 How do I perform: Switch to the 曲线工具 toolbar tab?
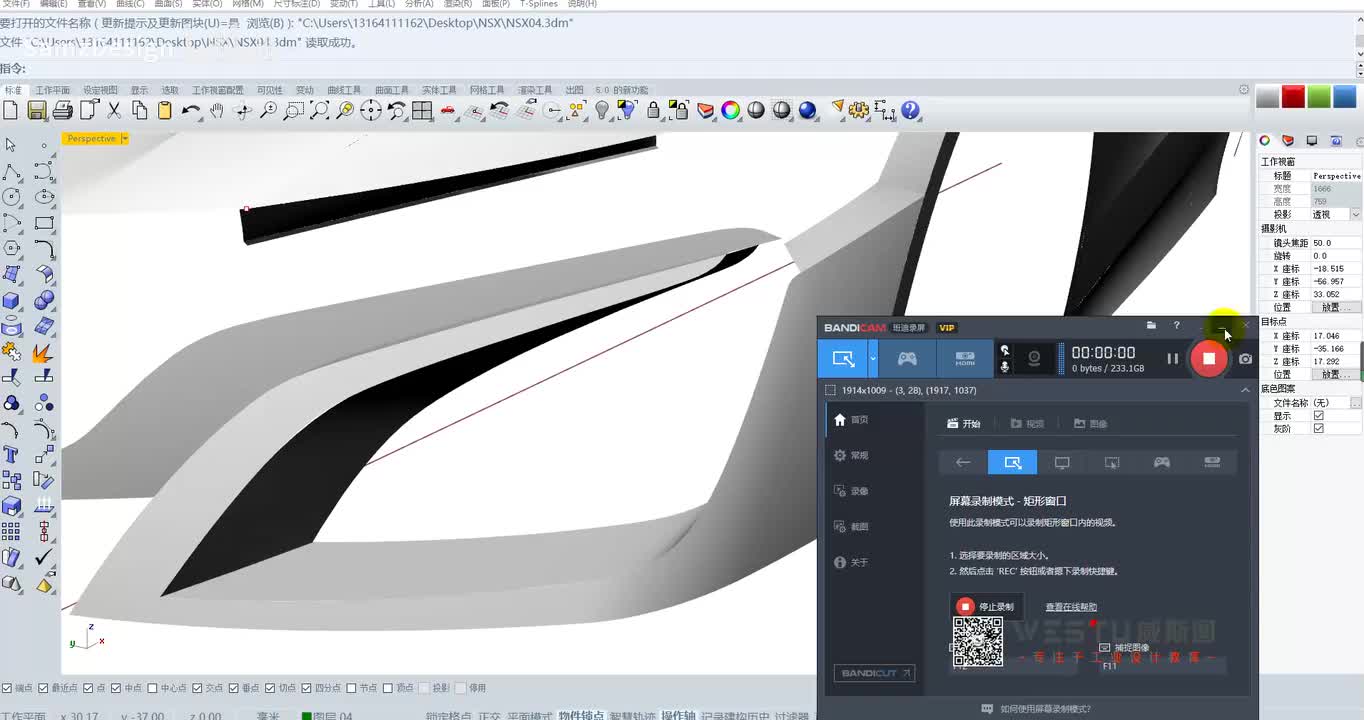coord(344,90)
